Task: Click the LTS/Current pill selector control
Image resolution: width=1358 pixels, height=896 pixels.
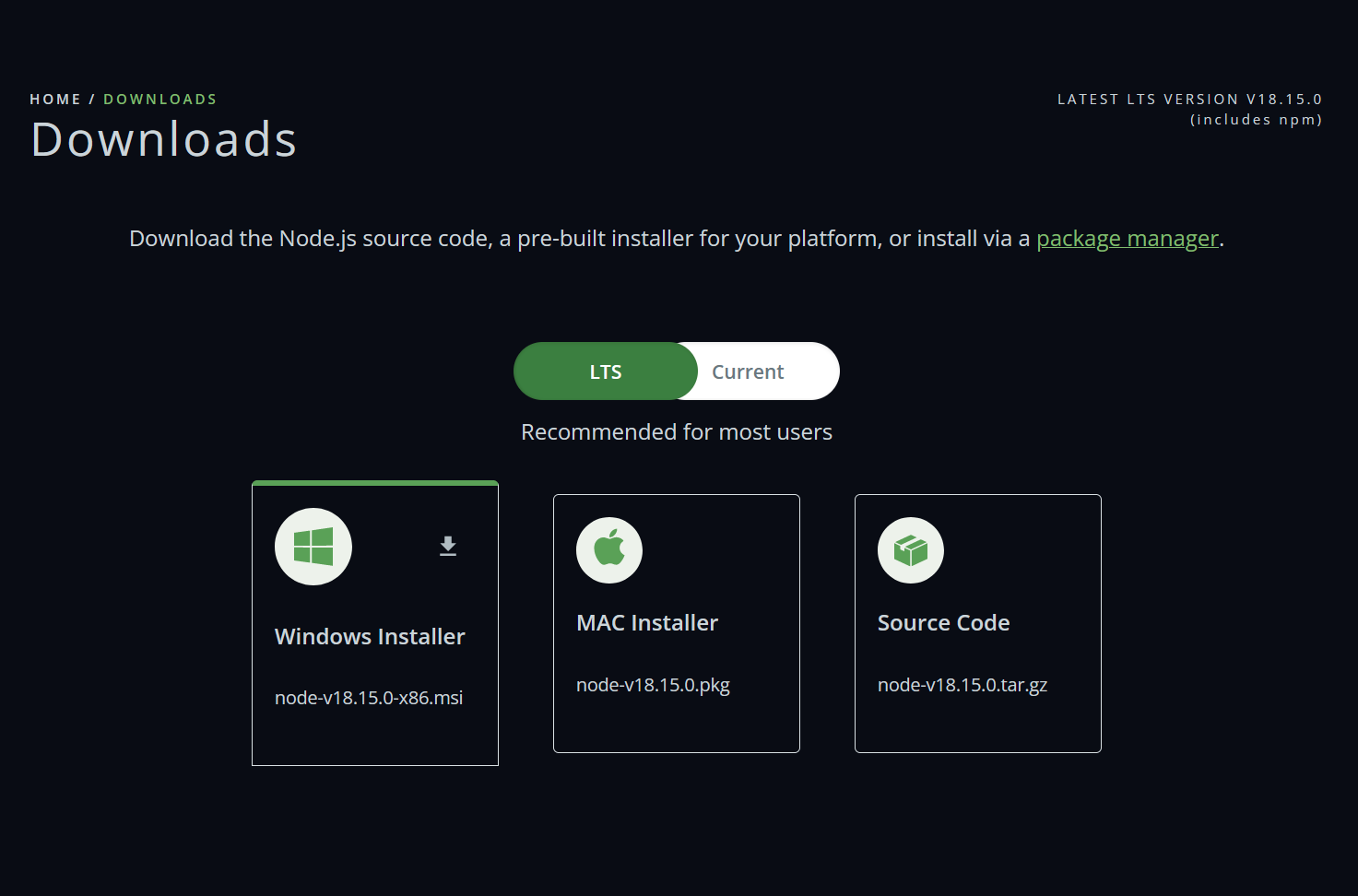Action: tap(676, 371)
